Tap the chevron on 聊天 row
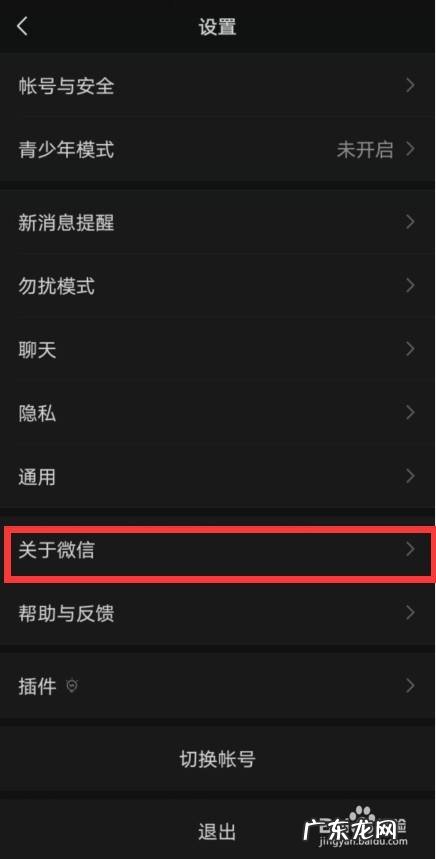Image resolution: width=436 pixels, height=859 pixels. [x=410, y=349]
